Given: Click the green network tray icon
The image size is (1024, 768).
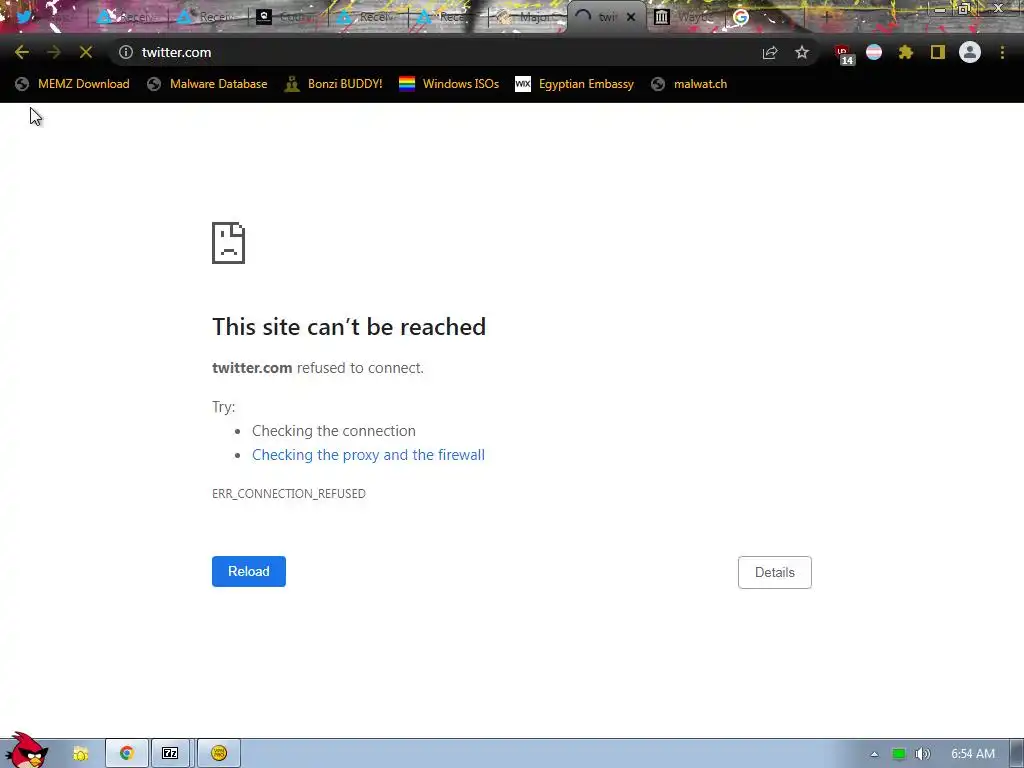Looking at the screenshot, I should [x=899, y=754].
